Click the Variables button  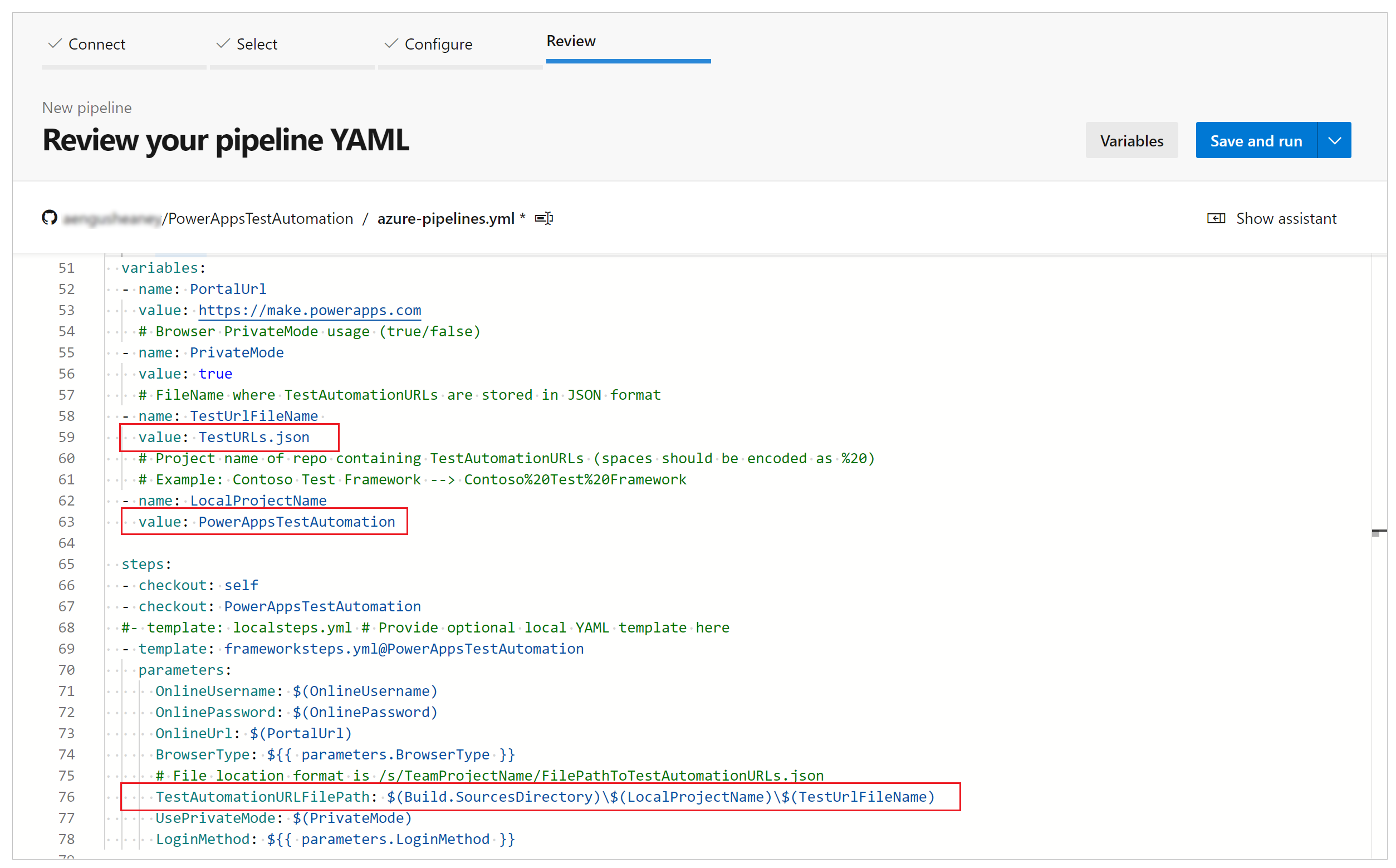point(1131,140)
